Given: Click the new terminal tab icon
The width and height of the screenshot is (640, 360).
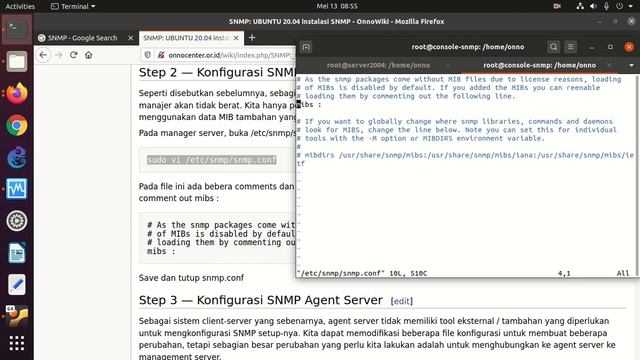Looking at the screenshot, I should pyautogui.click(x=306, y=47).
